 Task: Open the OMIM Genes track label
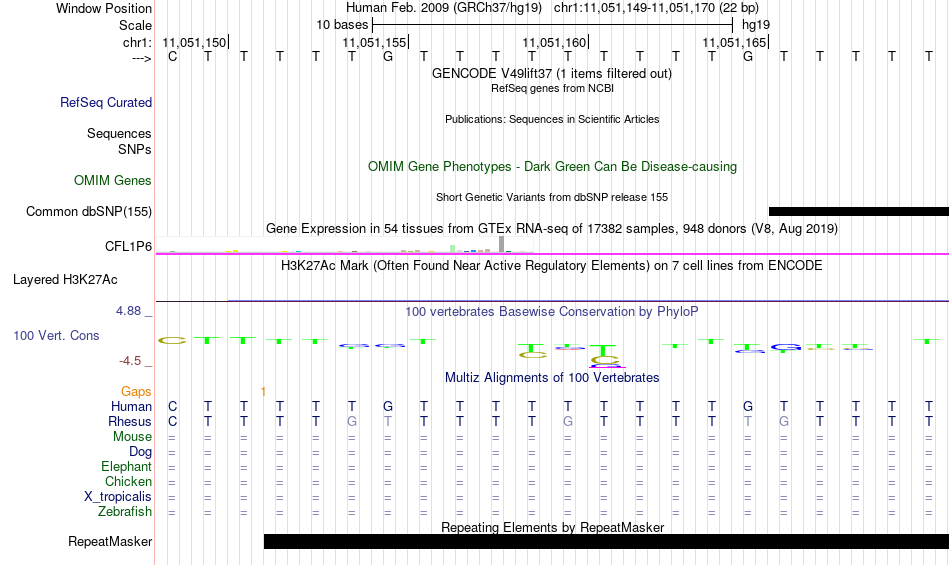tap(112, 180)
